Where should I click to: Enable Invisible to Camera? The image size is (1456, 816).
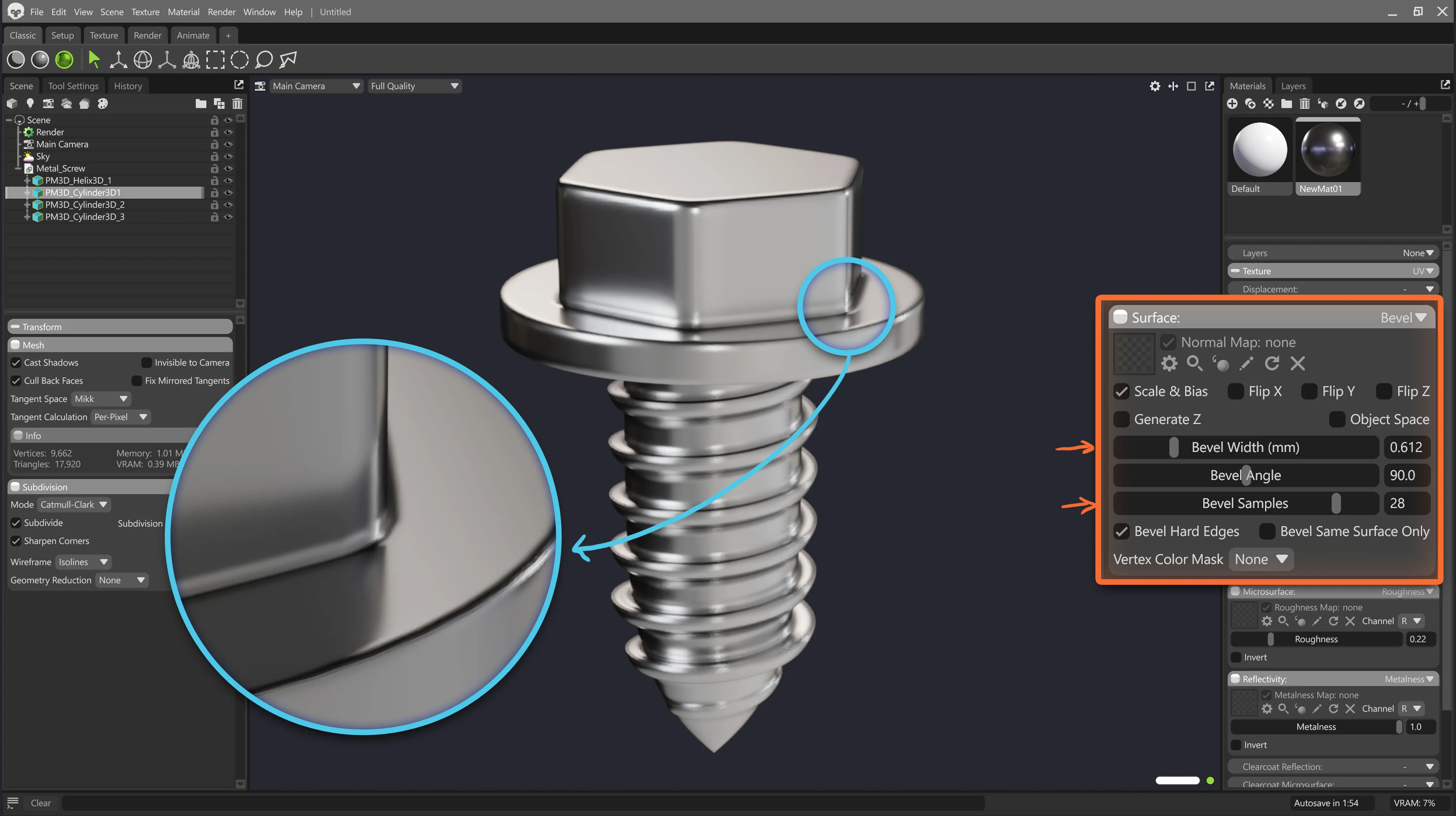coord(146,363)
